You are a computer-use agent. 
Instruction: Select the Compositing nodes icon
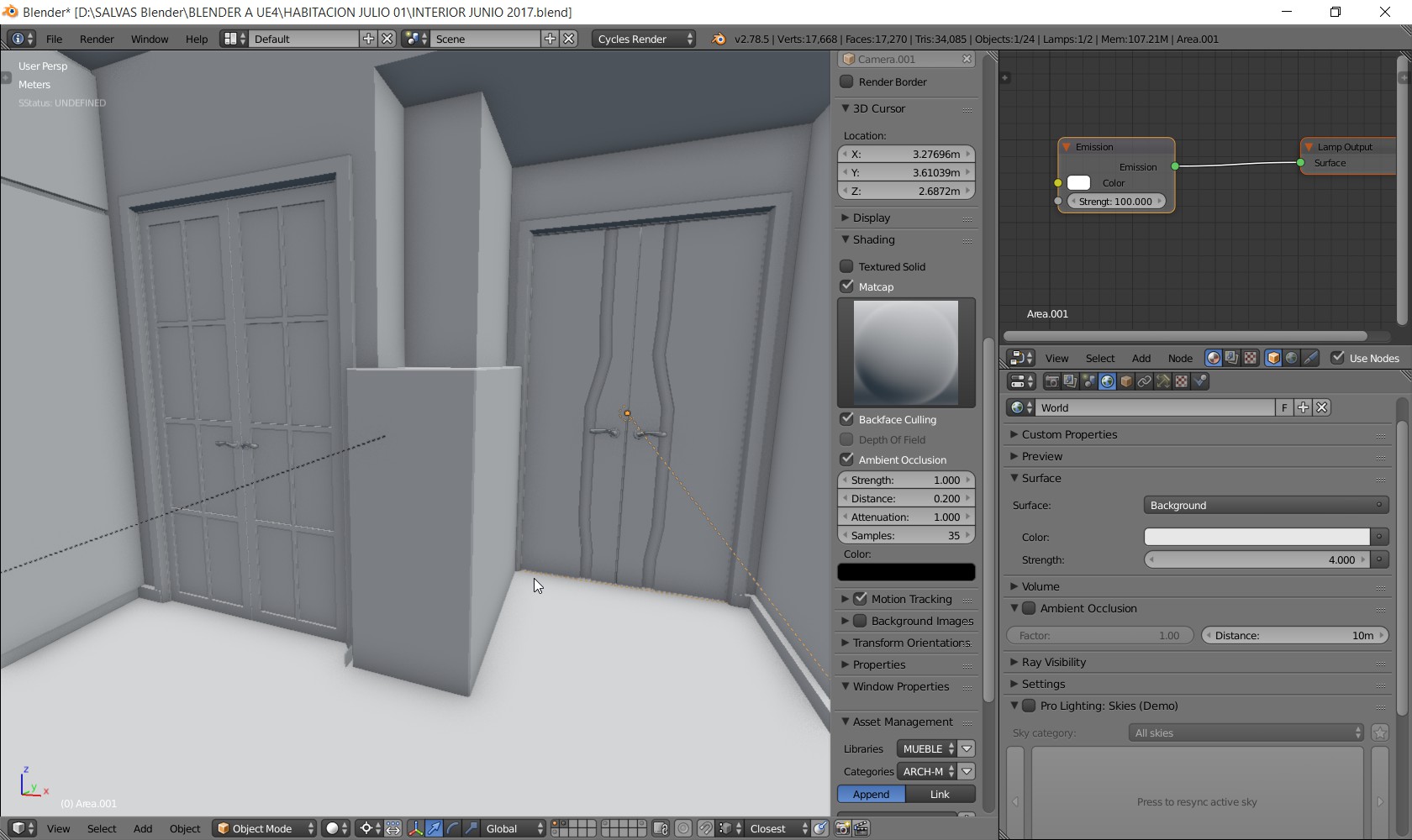coord(1231,358)
